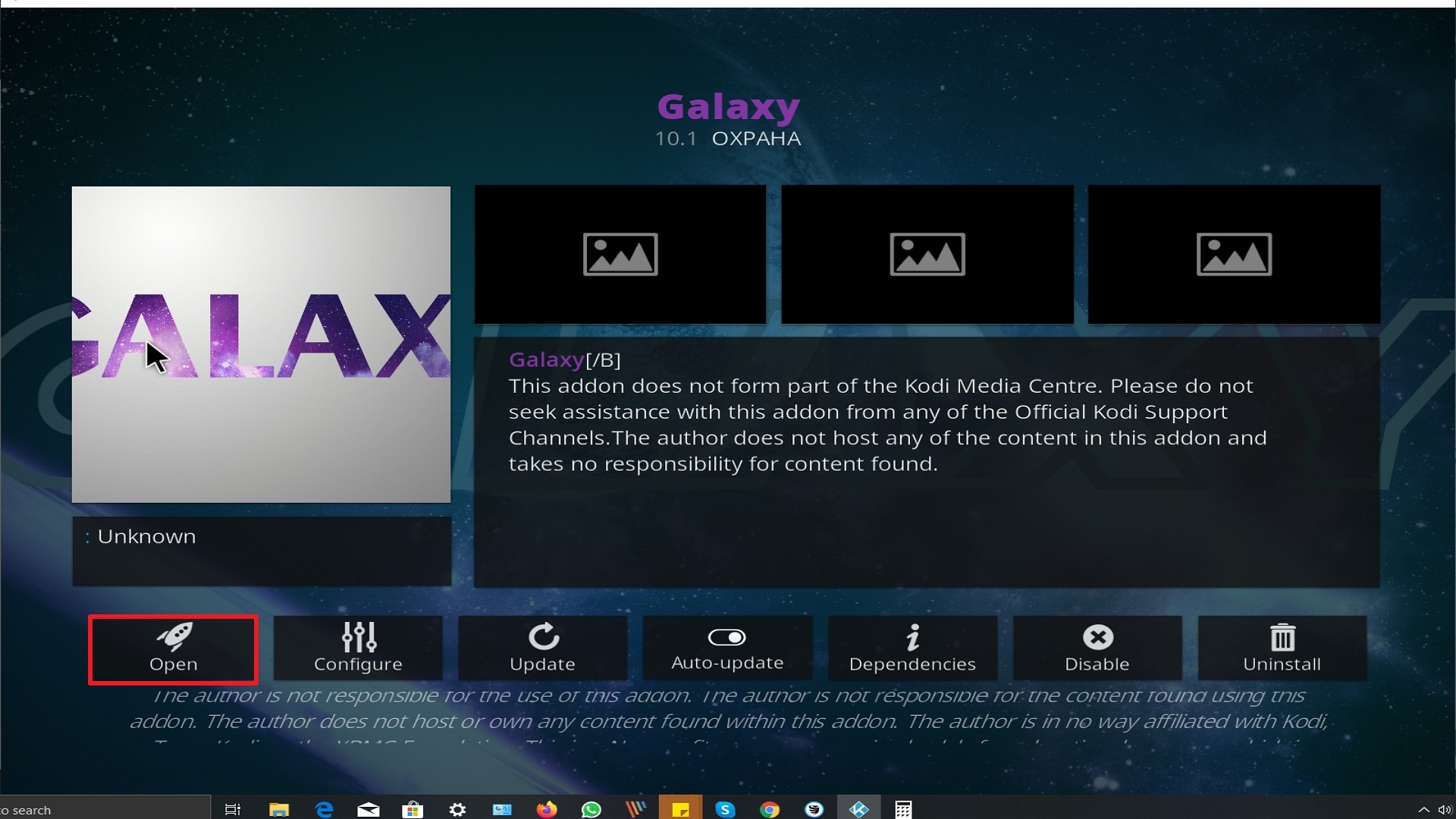Screen dimensions: 1456x819
Task: Click the purple Galaxy title heading
Action: [x=728, y=107]
